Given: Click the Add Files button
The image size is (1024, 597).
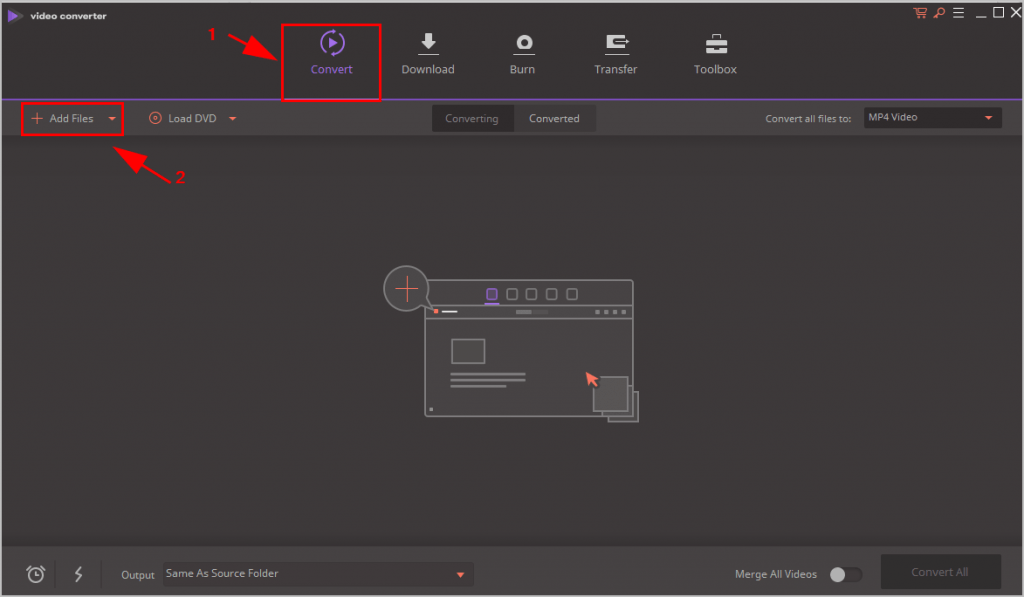Looking at the screenshot, I should coord(63,118).
